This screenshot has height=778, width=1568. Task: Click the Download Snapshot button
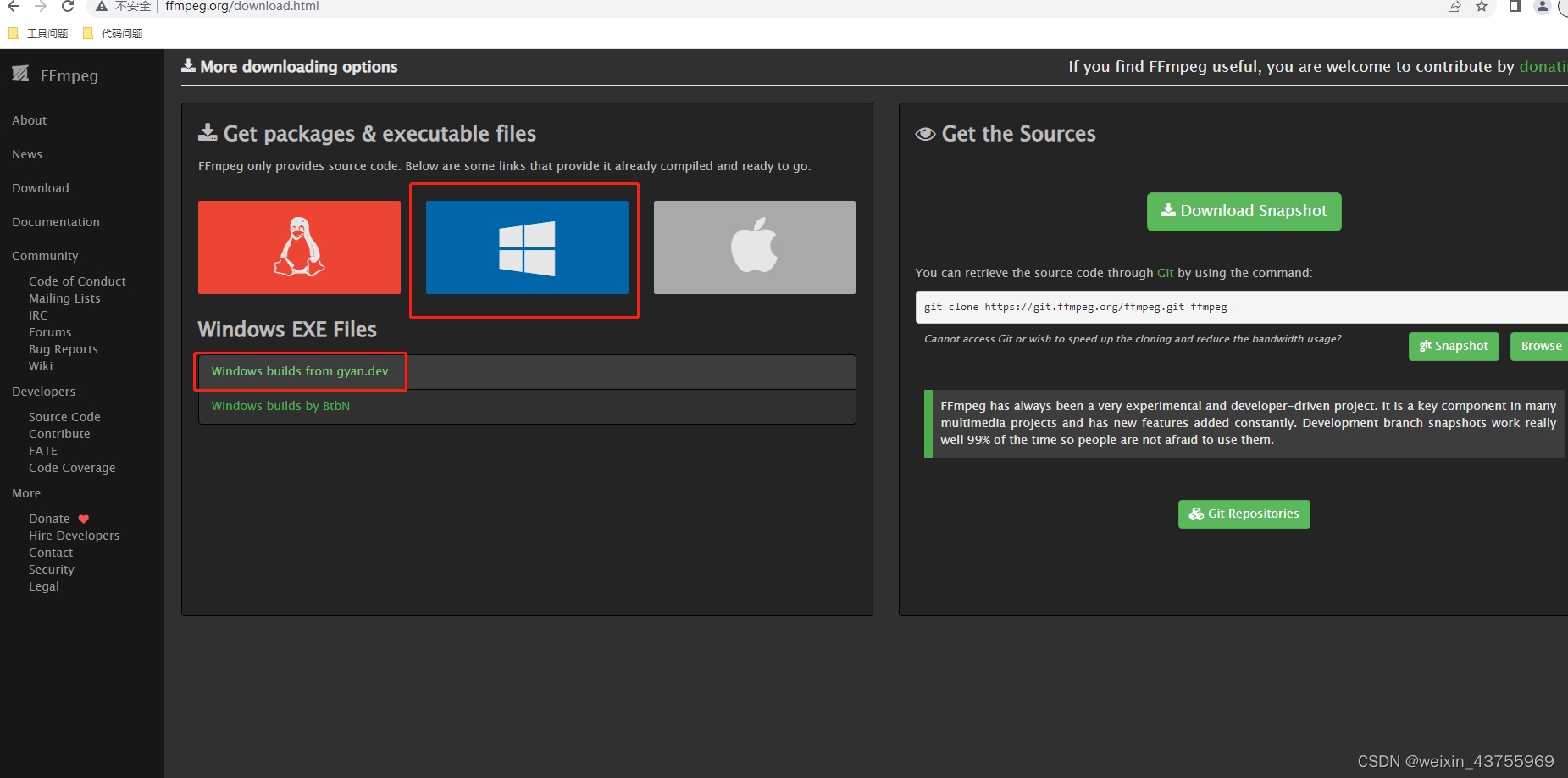point(1244,211)
